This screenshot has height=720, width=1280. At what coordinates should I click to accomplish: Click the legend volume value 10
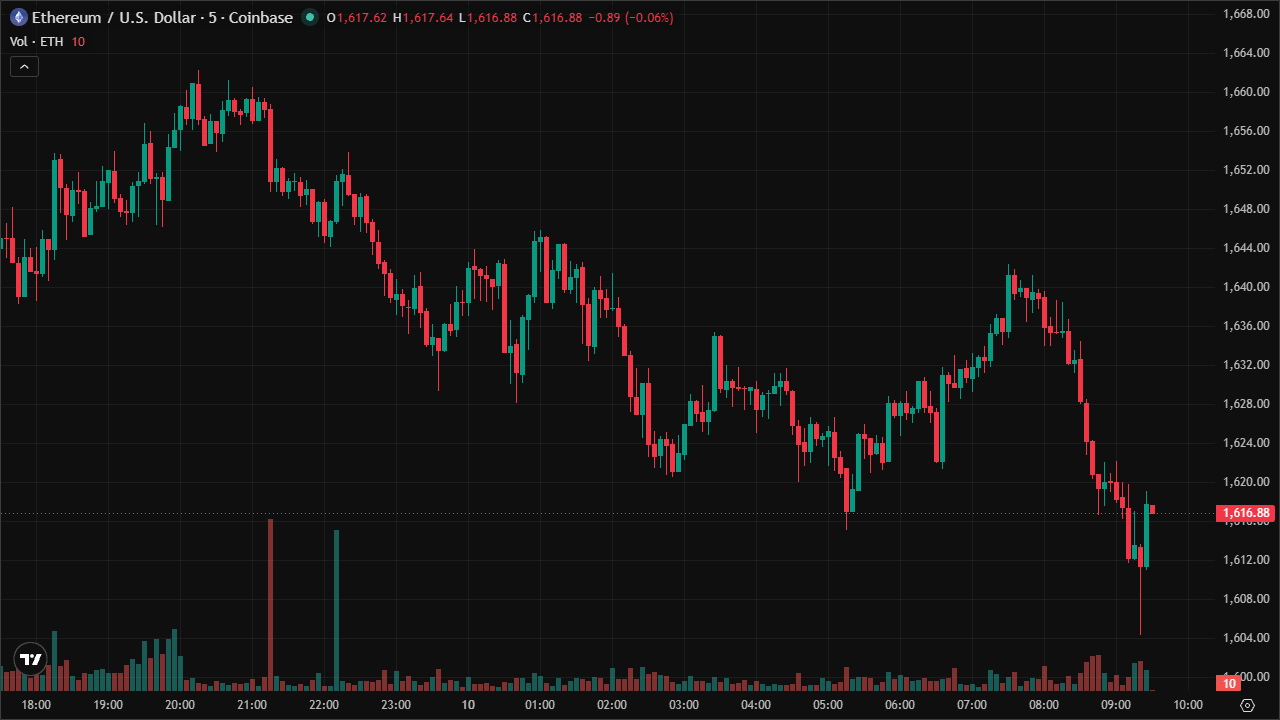[78, 41]
